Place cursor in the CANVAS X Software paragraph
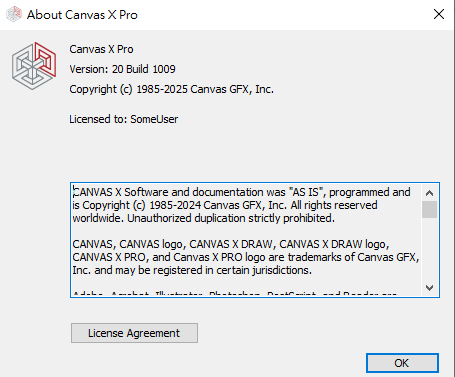Viewport: 455px width, 377px height. point(241,205)
